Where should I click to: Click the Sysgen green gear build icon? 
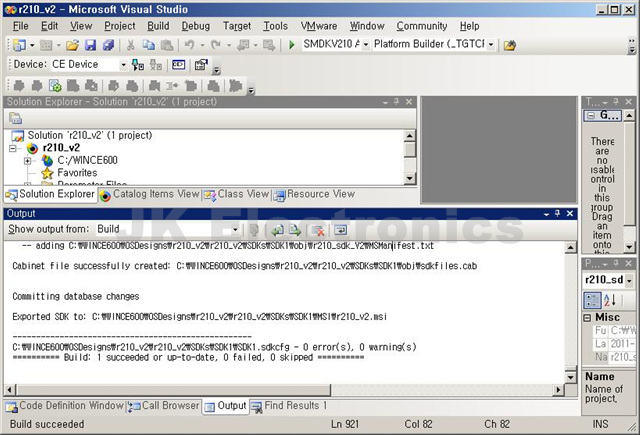point(55,86)
